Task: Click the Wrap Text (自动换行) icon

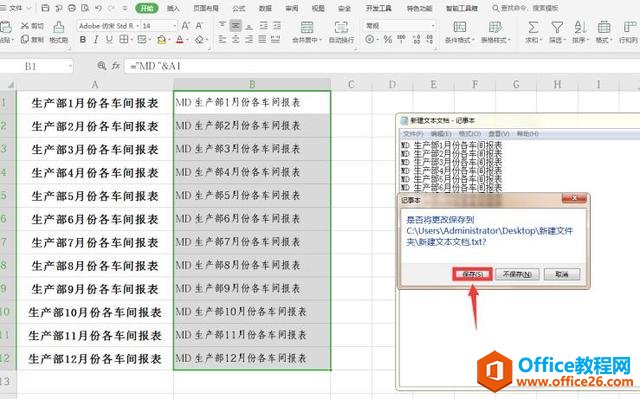Action: coord(341,27)
